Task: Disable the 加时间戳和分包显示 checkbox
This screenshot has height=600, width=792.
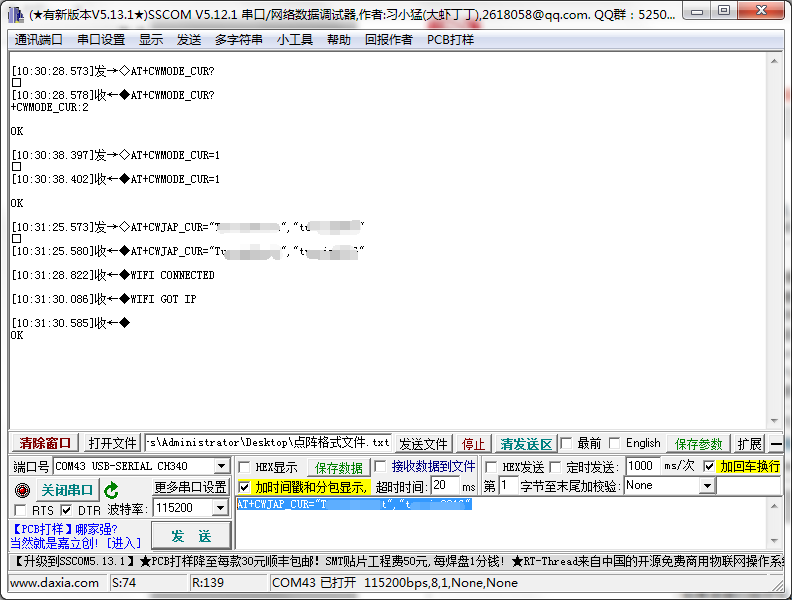Action: coord(244,487)
